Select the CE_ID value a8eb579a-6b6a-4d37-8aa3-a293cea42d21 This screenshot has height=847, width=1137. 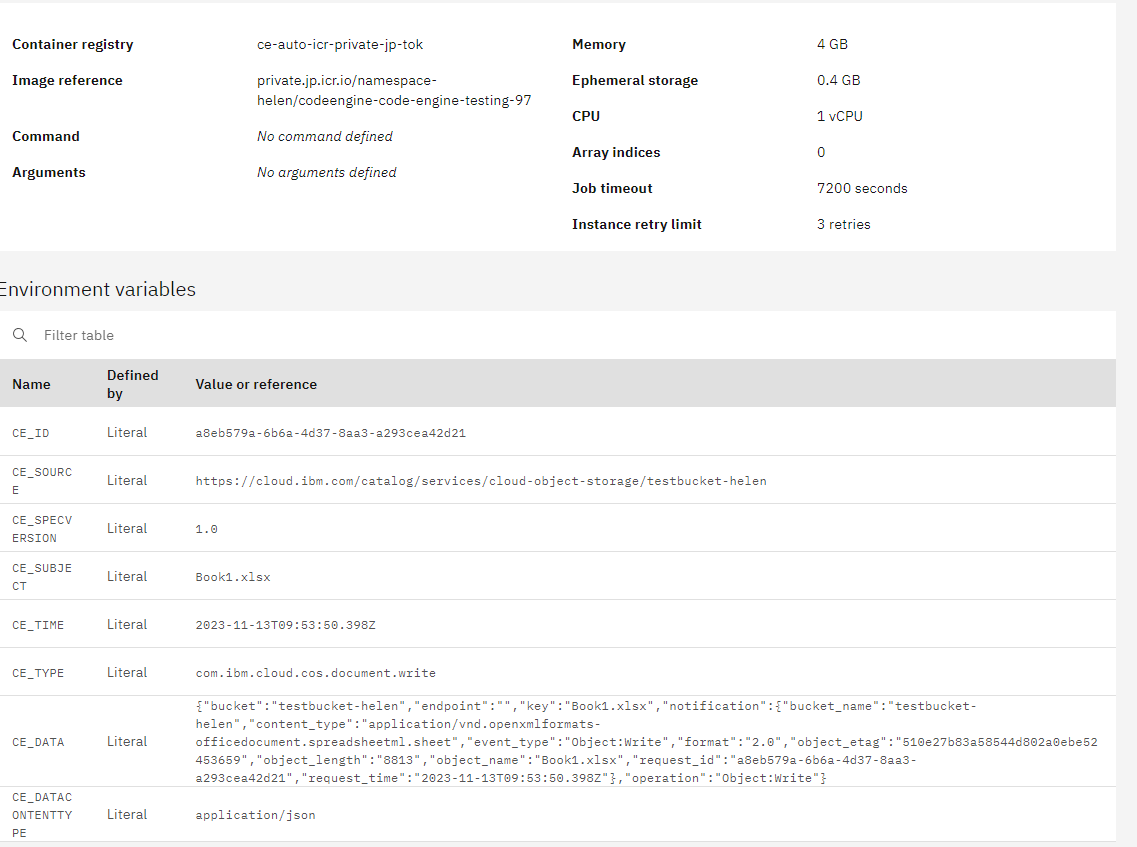(x=331, y=433)
